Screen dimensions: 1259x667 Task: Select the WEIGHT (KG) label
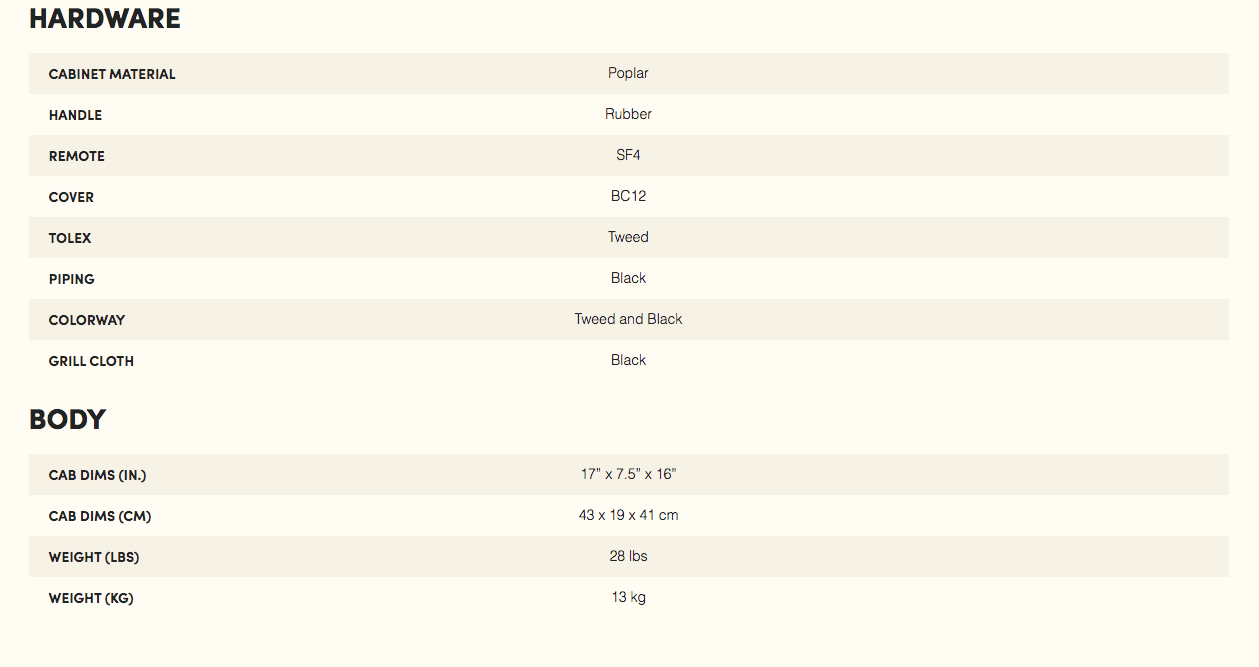click(91, 598)
